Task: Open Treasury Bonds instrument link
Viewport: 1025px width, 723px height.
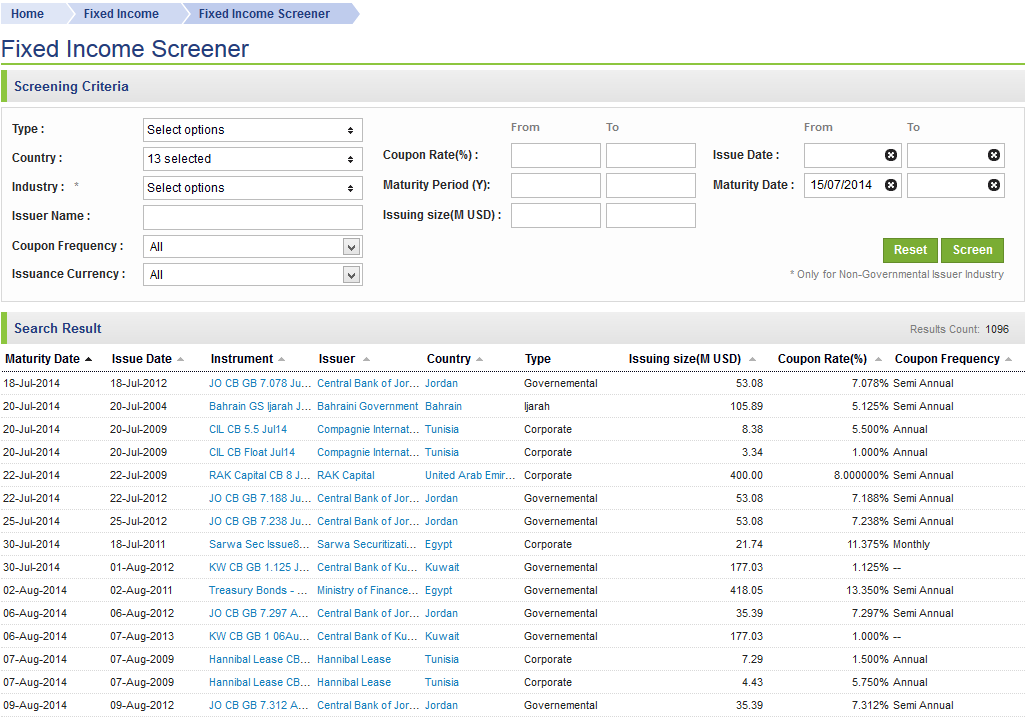Action: pyautogui.click(x=258, y=590)
